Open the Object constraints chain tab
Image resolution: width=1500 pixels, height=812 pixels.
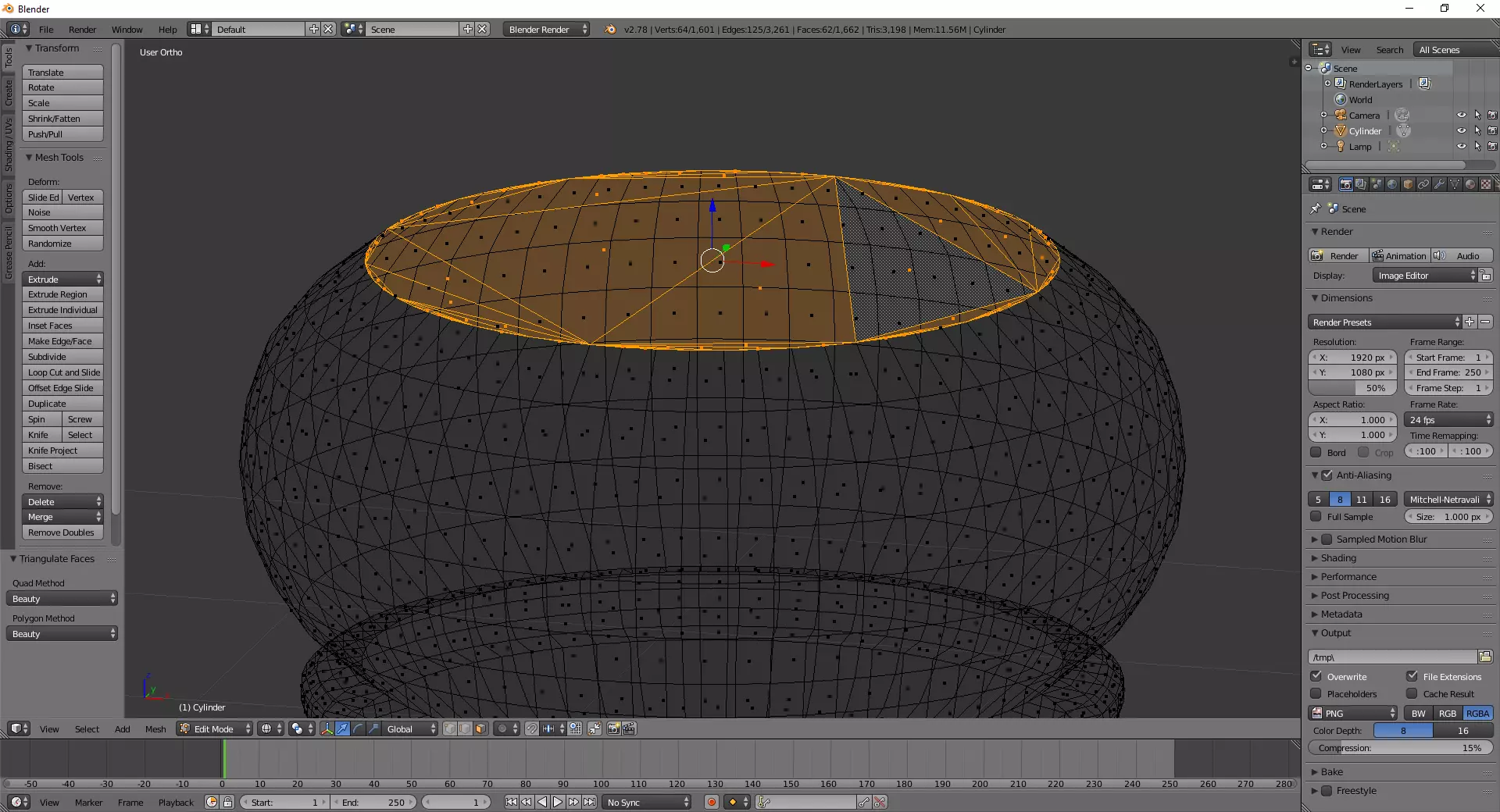(1423, 184)
